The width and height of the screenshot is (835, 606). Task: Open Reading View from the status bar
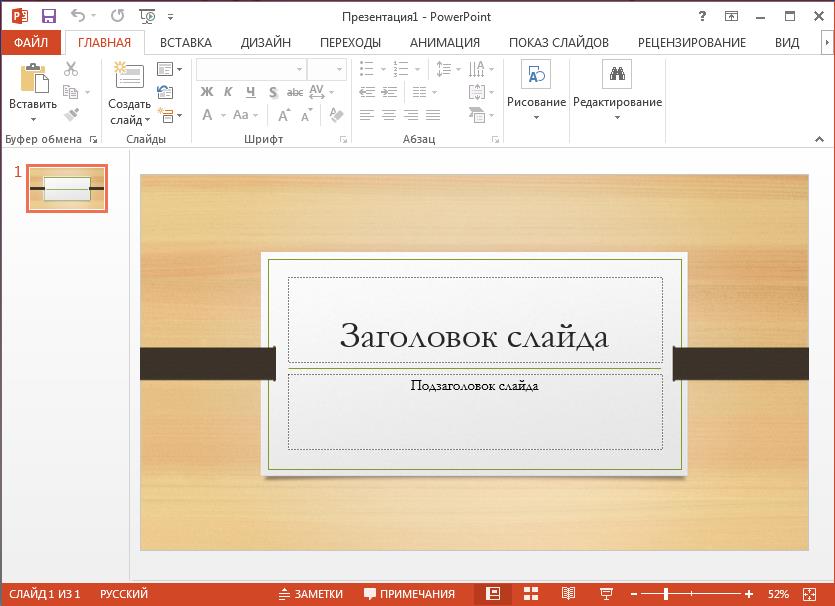tap(568, 593)
